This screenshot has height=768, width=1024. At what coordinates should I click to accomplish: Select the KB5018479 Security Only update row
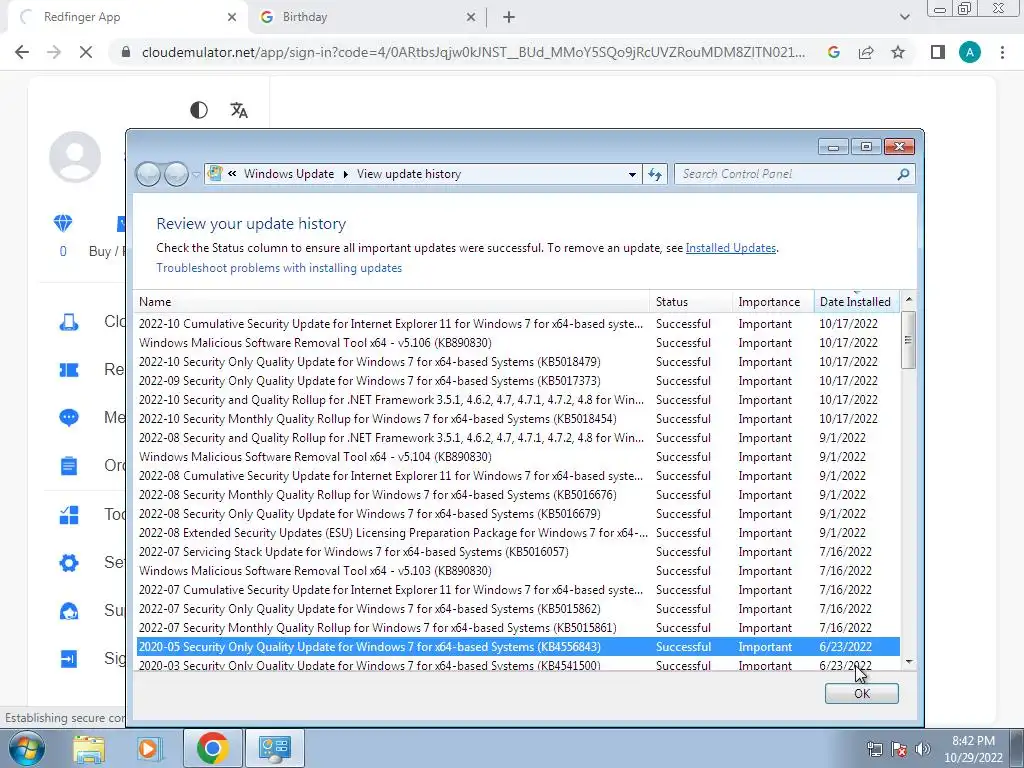[x=518, y=362]
